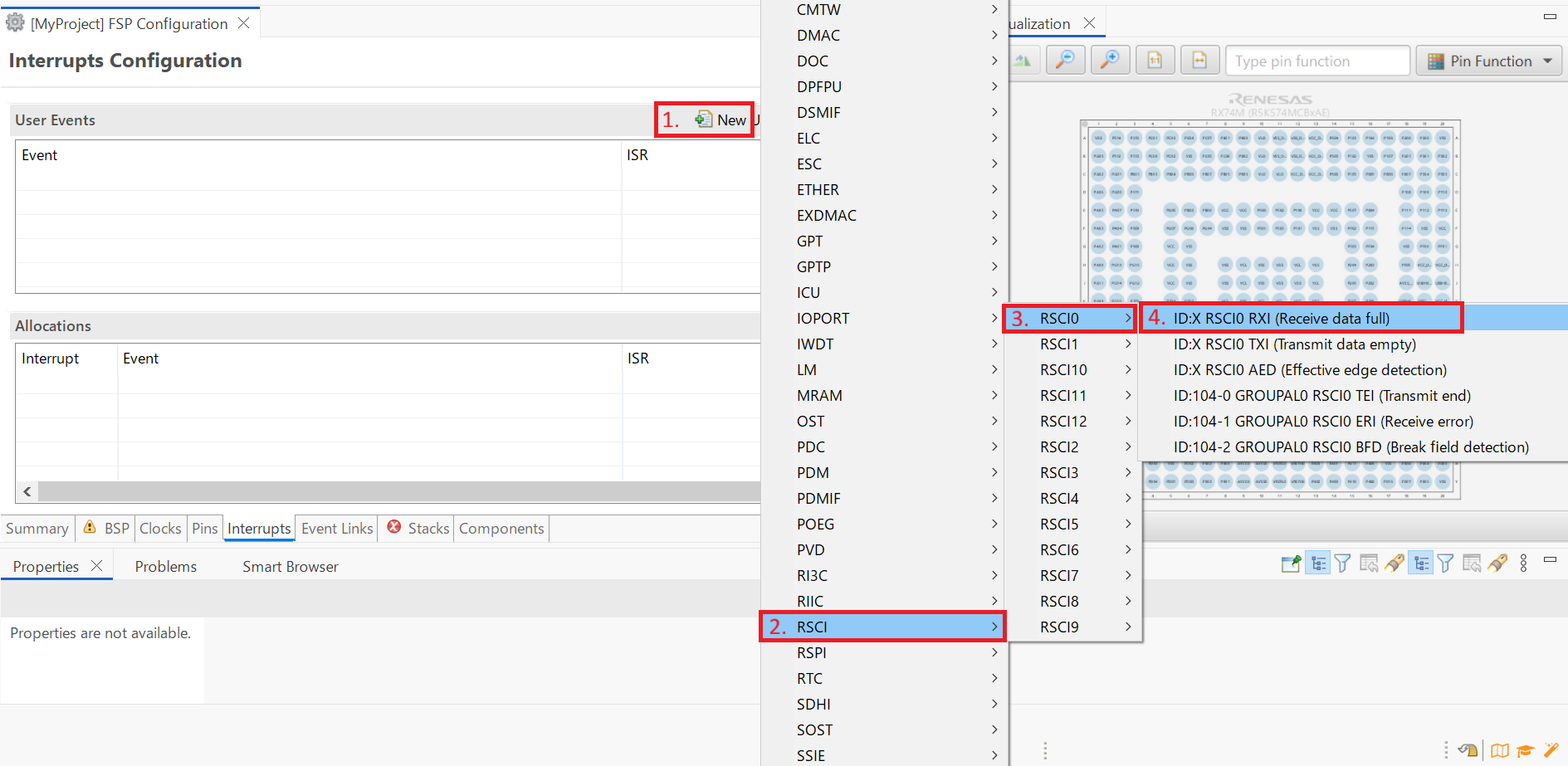Choose GROUPAL0 RSCI0 BFD (Break field detection)

pyautogui.click(x=1351, y=446)
